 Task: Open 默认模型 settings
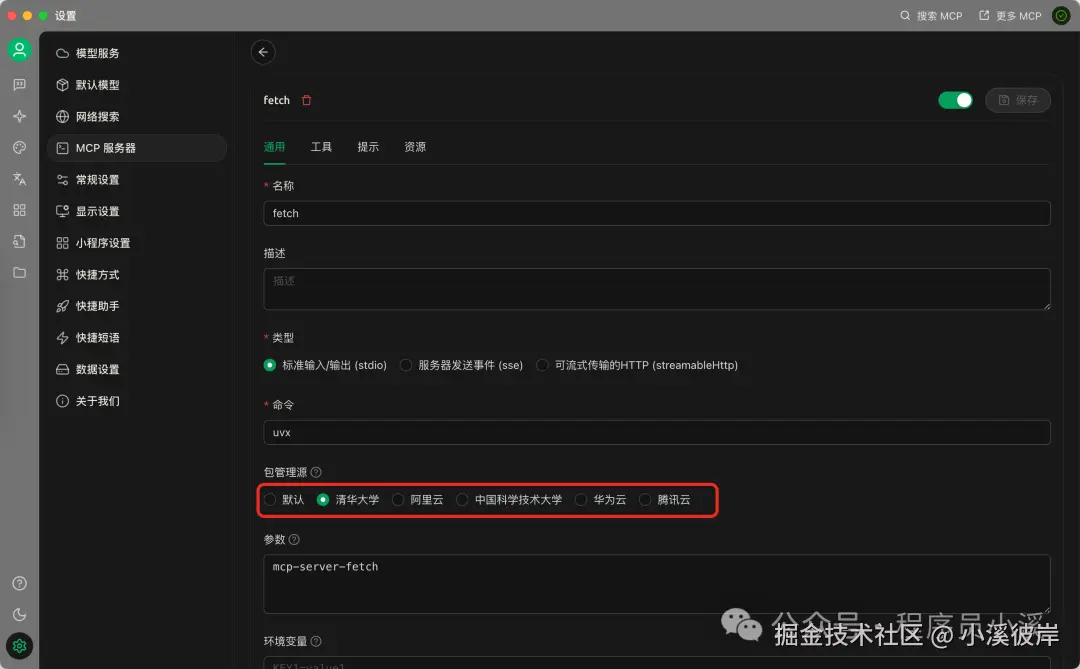(x=136, y=85)
